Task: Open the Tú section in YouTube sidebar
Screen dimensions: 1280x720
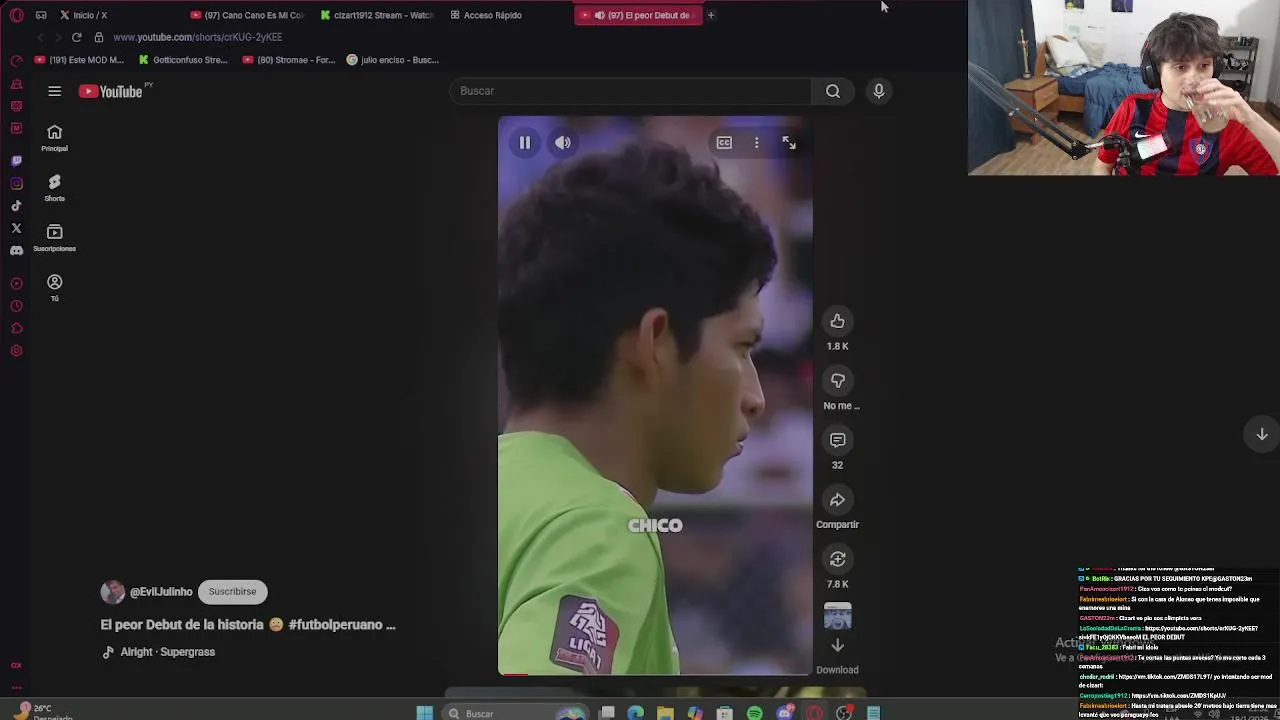Action: pyautogui.click(x=55, y=287)
